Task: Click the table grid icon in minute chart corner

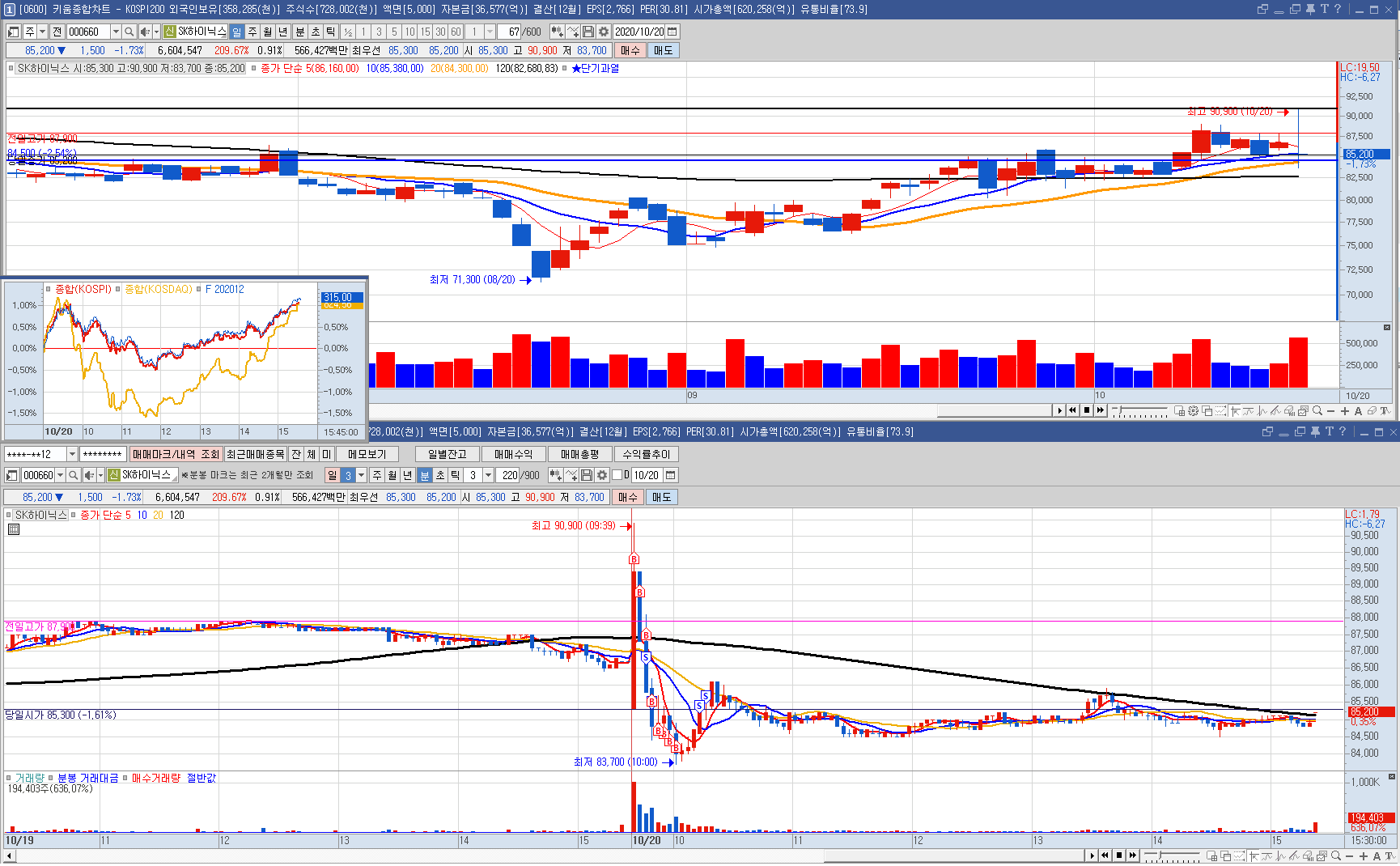Action: [x=13, y=529]
